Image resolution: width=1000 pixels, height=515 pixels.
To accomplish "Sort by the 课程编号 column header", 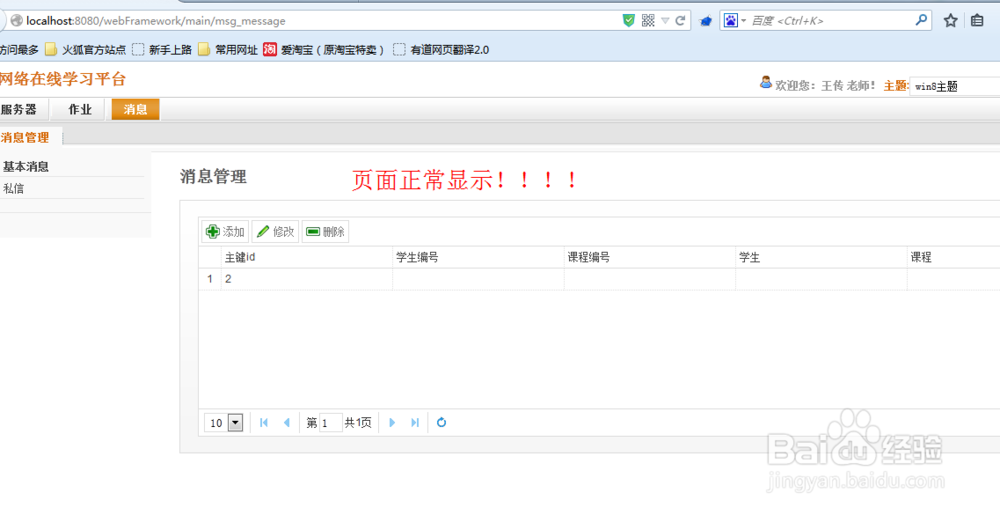I will tap(649, 258).
